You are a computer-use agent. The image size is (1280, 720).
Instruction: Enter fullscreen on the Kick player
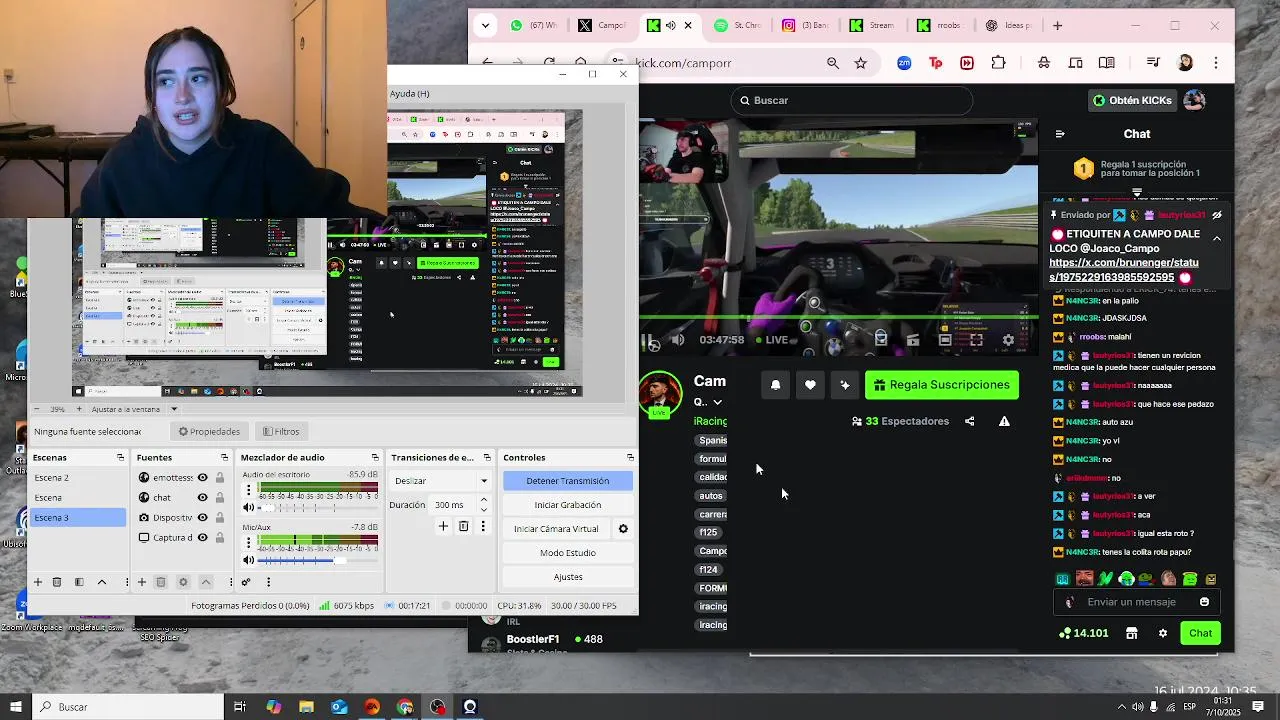click(x=976, y=340)
